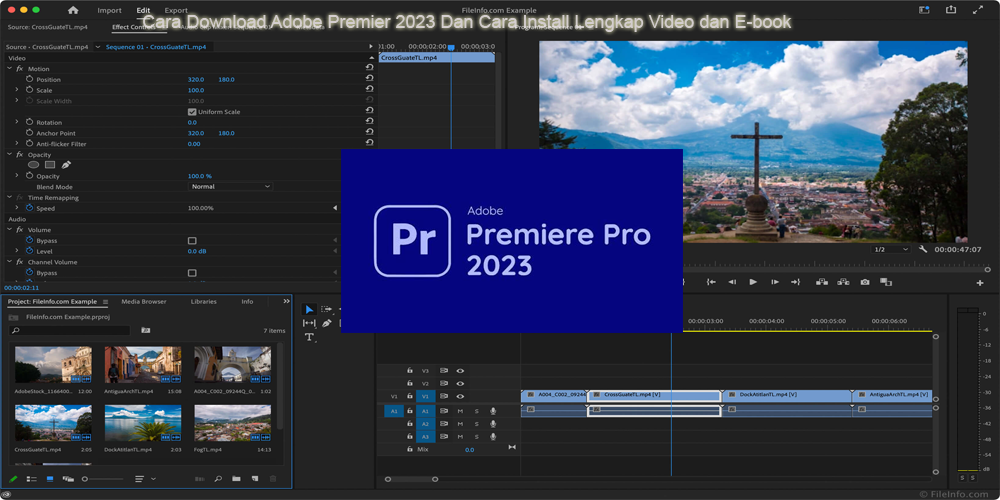Click the Home icon in header
The height and width of the screenshot is (500, 1000).
[73, 10]
